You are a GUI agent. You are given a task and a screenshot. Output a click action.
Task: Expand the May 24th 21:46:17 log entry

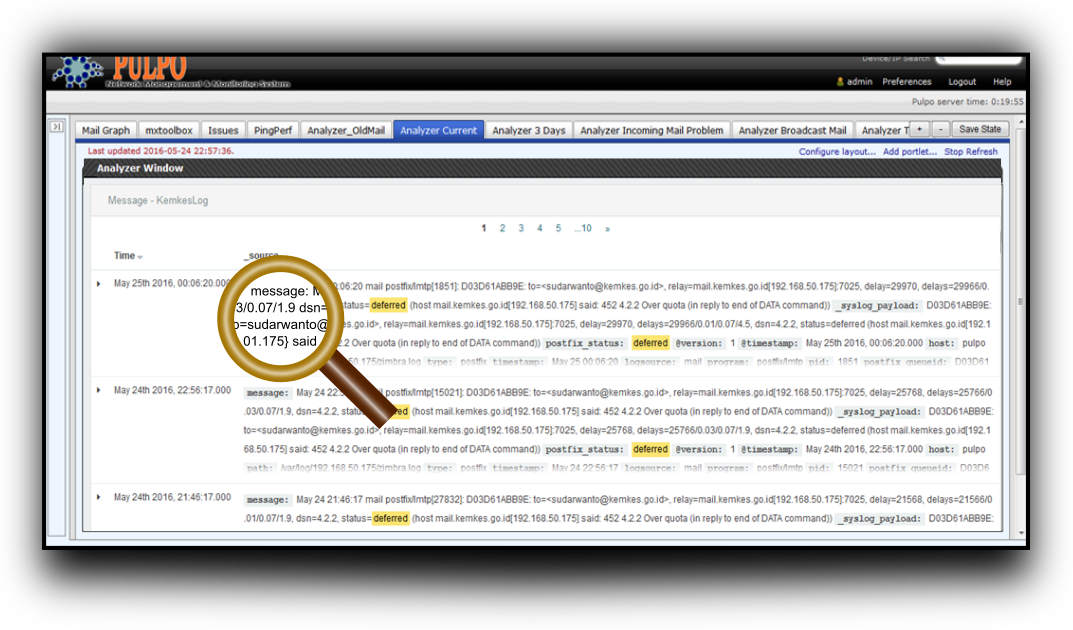tap(98, 497)
